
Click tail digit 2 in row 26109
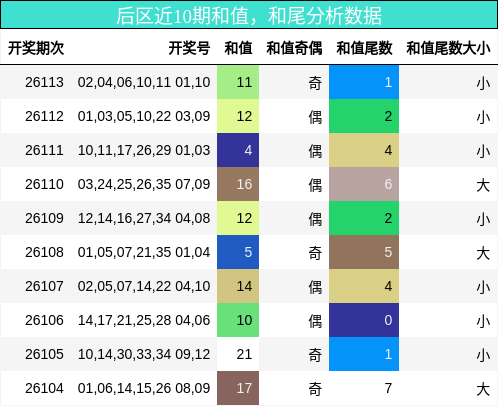364,218
